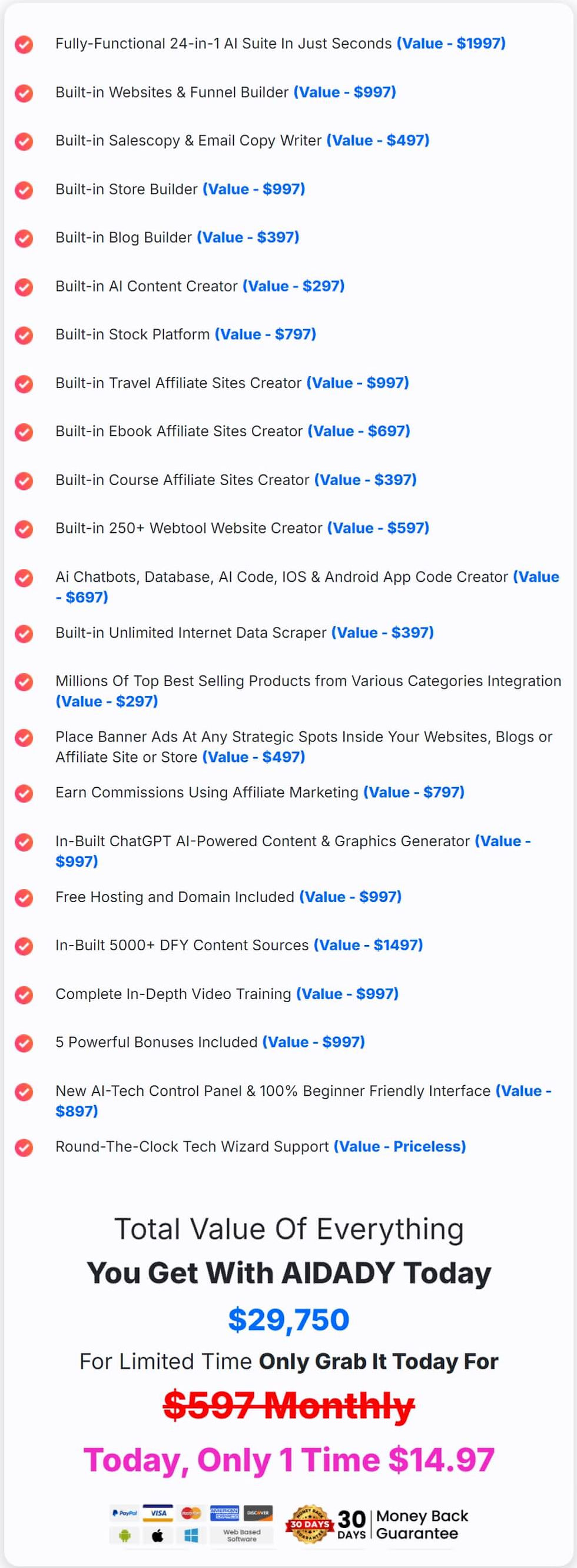Click the crossed-out $597 Monthly price
Viewport: 577px width, 1568px height.
(288, 1405)
